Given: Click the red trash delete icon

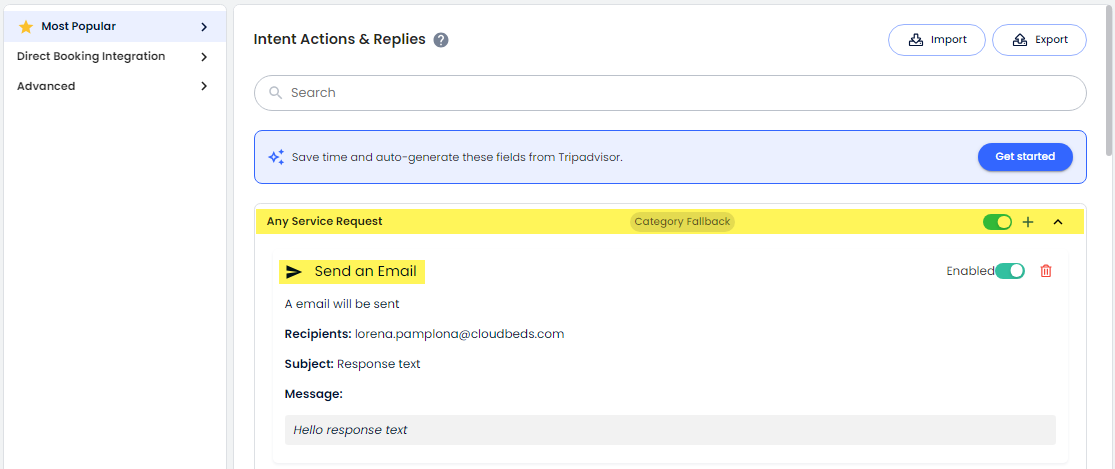Looking at the screenshot, I should click(x=1046, y=271).
